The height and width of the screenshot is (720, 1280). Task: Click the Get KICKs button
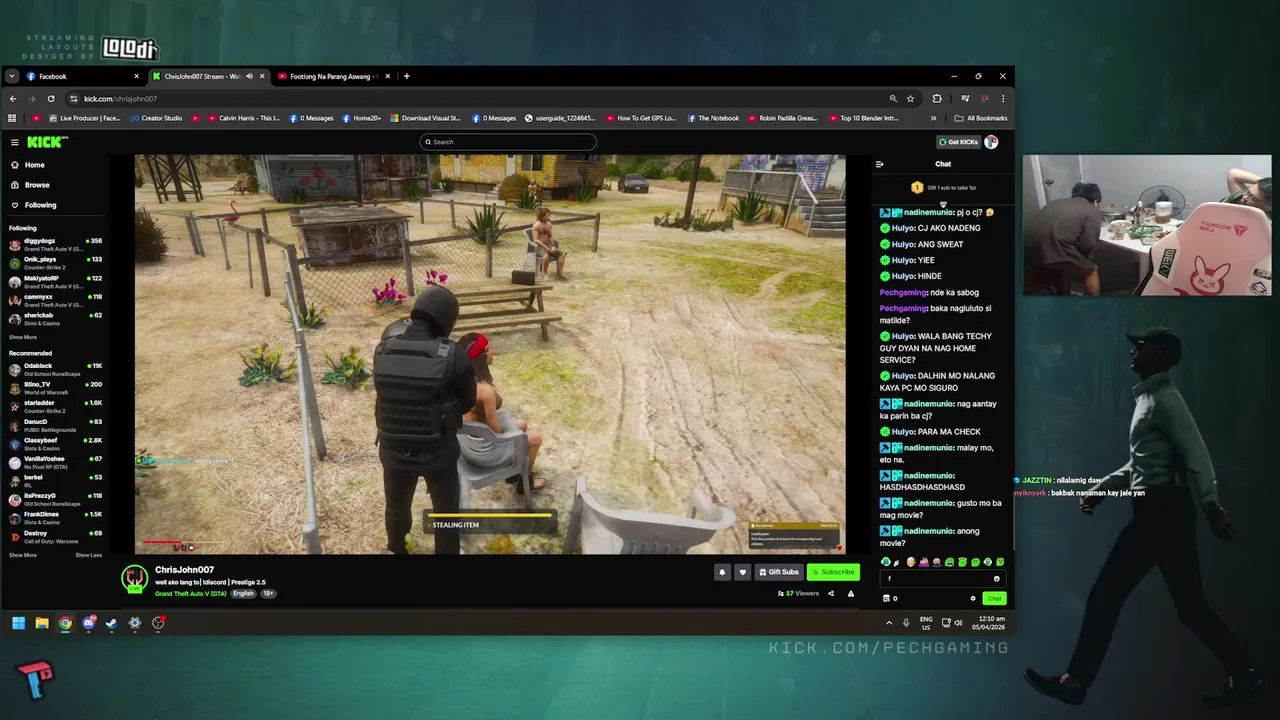[958, 142]
